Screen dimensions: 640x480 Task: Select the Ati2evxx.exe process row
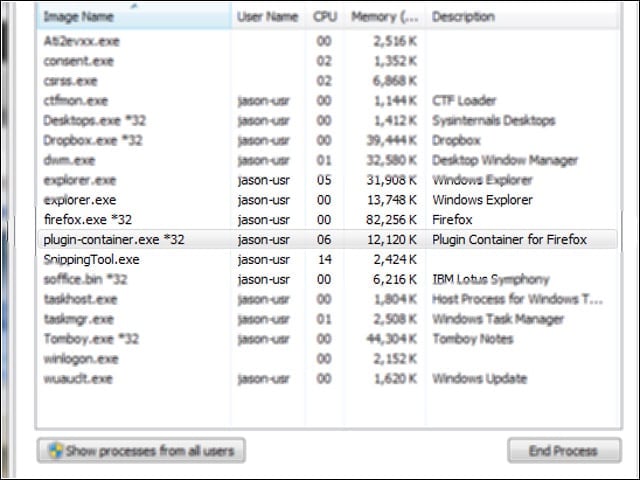pos(329,41)
